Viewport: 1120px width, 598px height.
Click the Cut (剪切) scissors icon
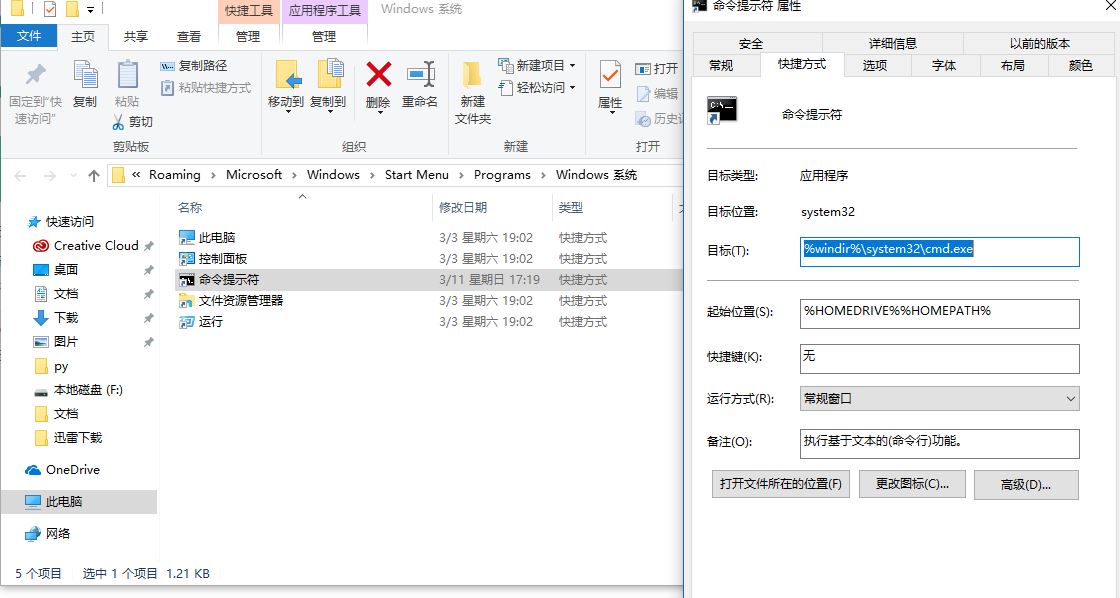(x=119, y=122)
